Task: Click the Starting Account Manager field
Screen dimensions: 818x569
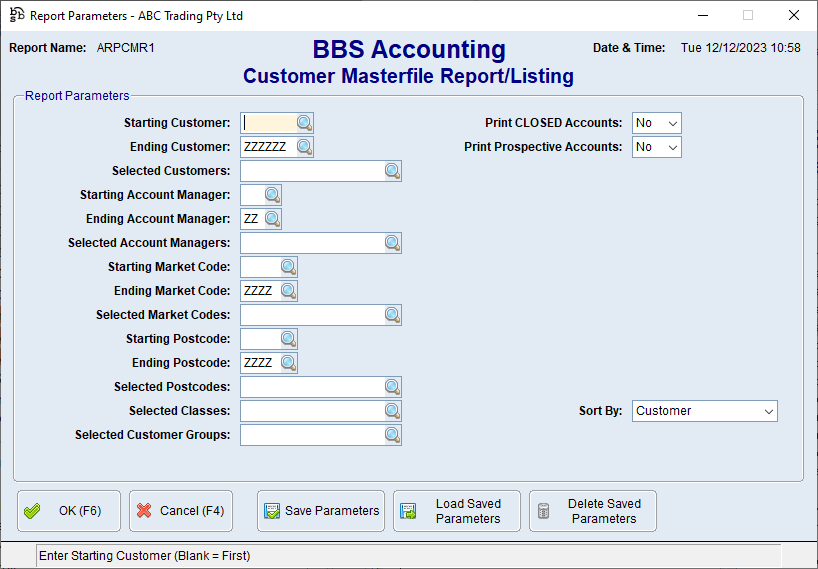Action: click(x=253, y=195)
